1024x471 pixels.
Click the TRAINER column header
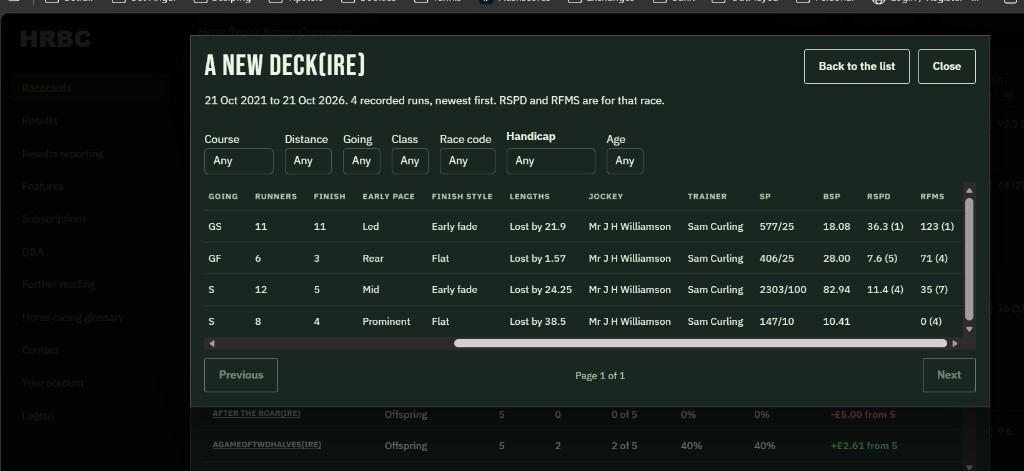pyautogui.click(x=707, y=196)
